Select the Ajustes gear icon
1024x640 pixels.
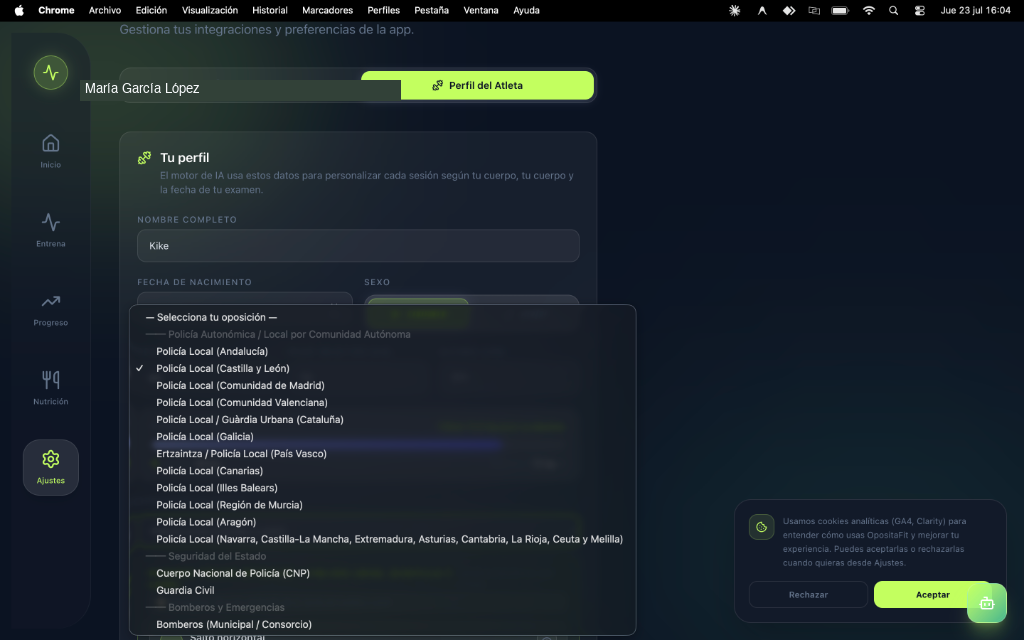[50, 459]
